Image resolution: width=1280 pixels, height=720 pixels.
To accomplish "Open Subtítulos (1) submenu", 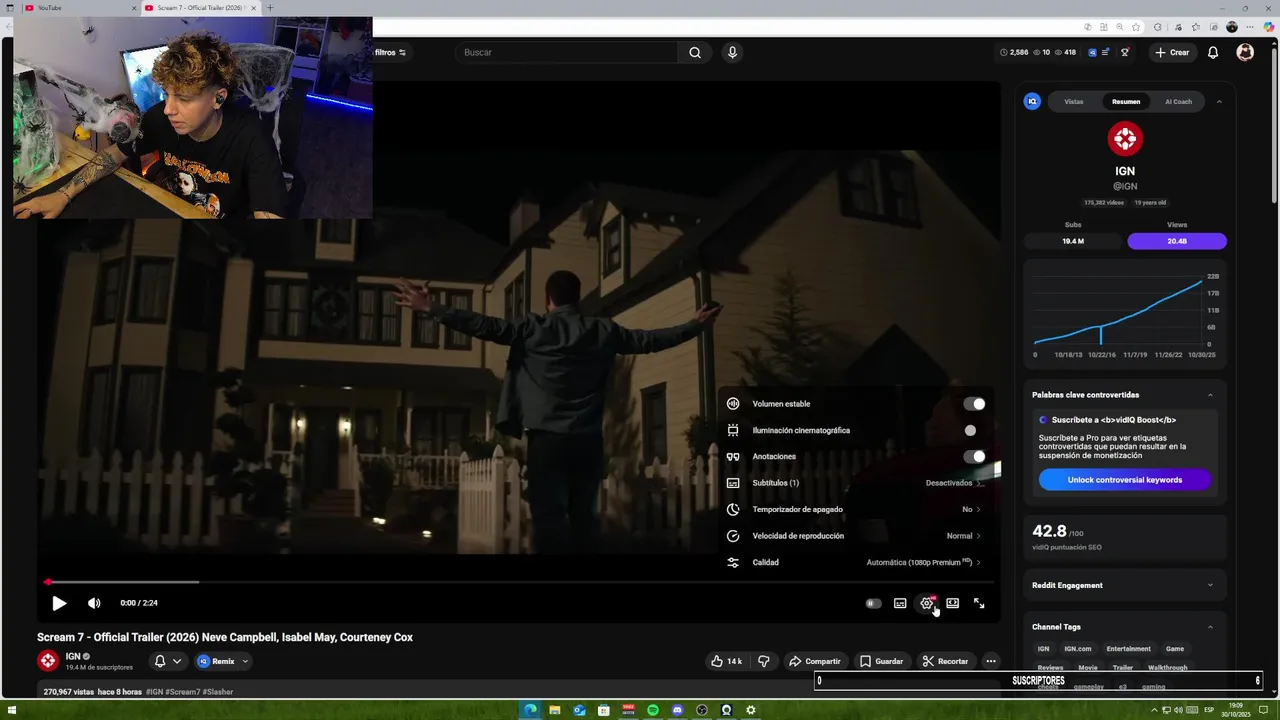I will [856, 483].
